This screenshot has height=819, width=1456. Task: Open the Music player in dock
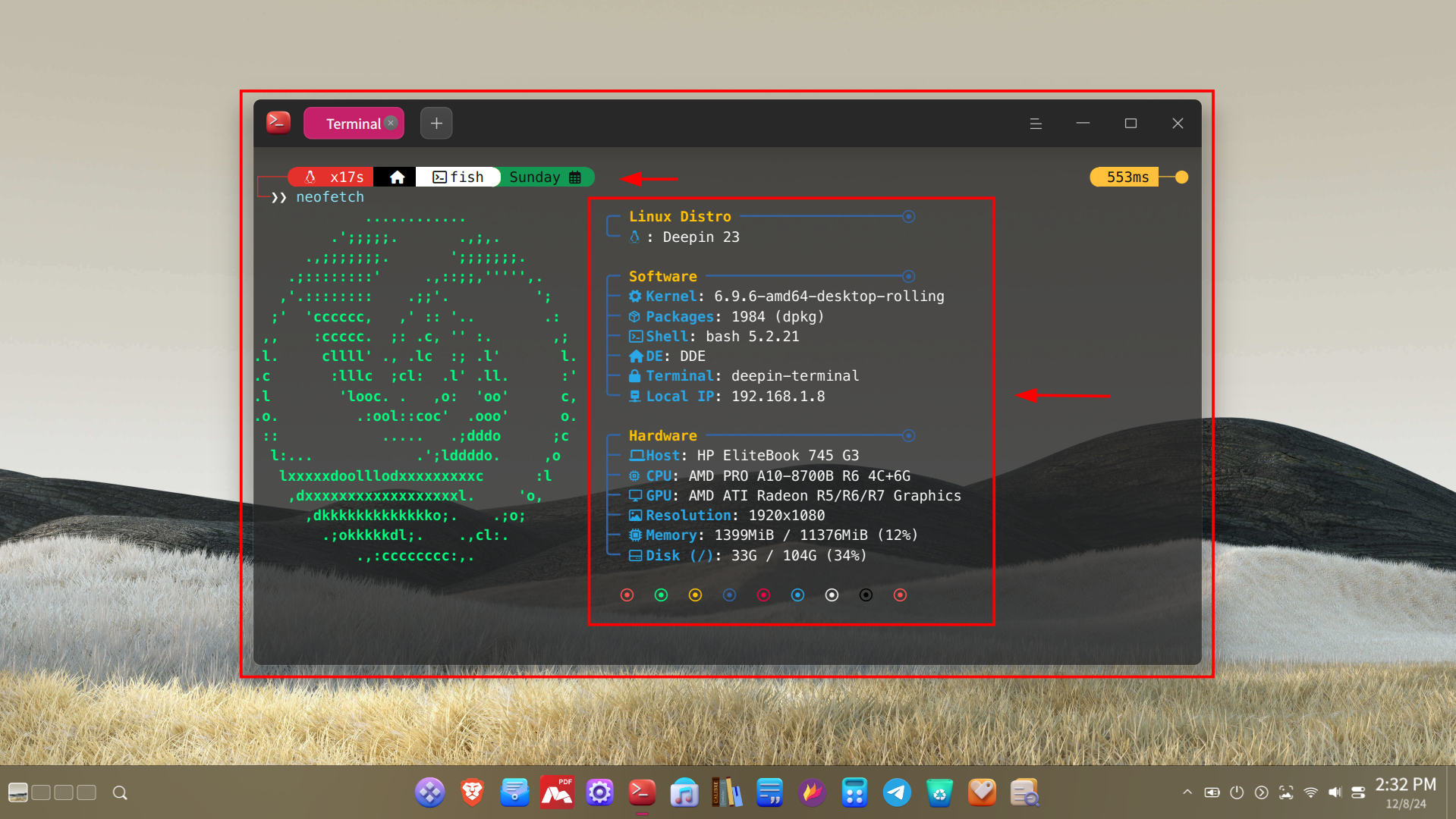[684, 792]
